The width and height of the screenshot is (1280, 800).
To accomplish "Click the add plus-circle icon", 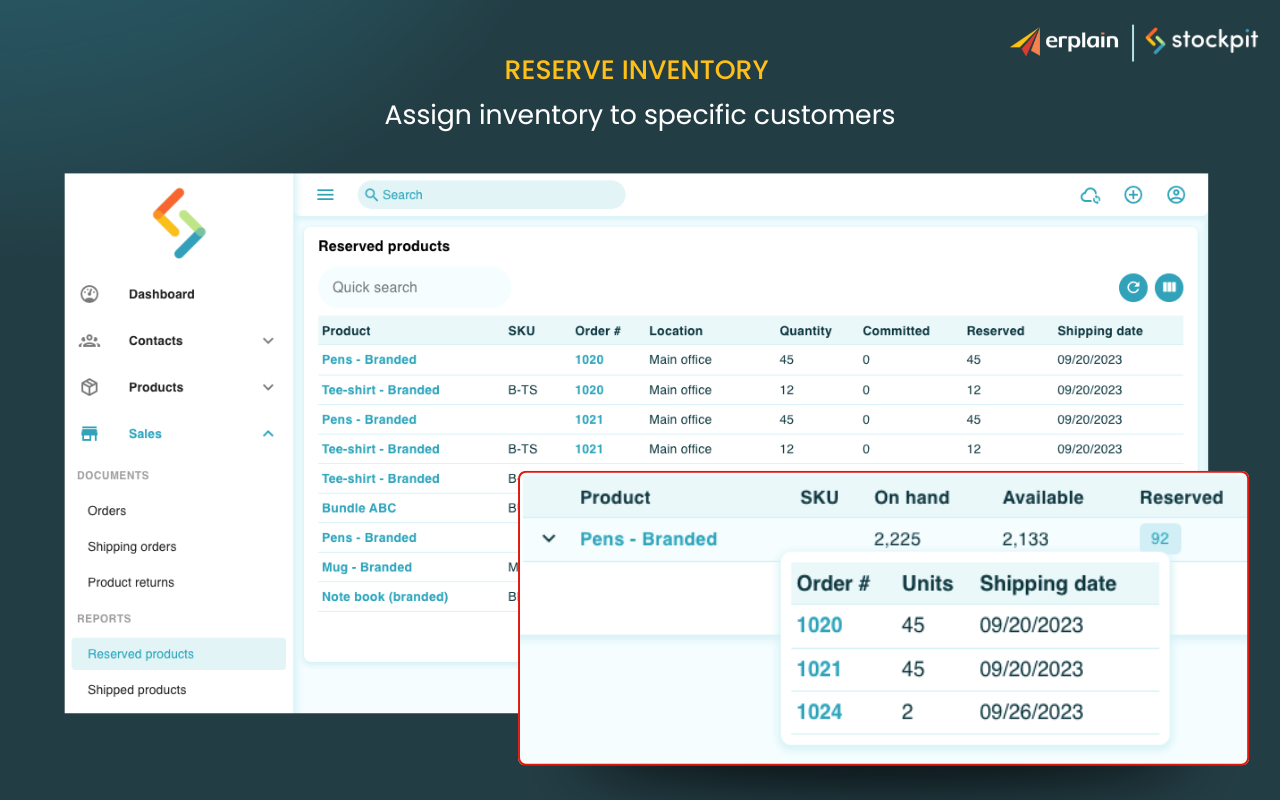I will pyautogui.click(x=1133, y=195).
